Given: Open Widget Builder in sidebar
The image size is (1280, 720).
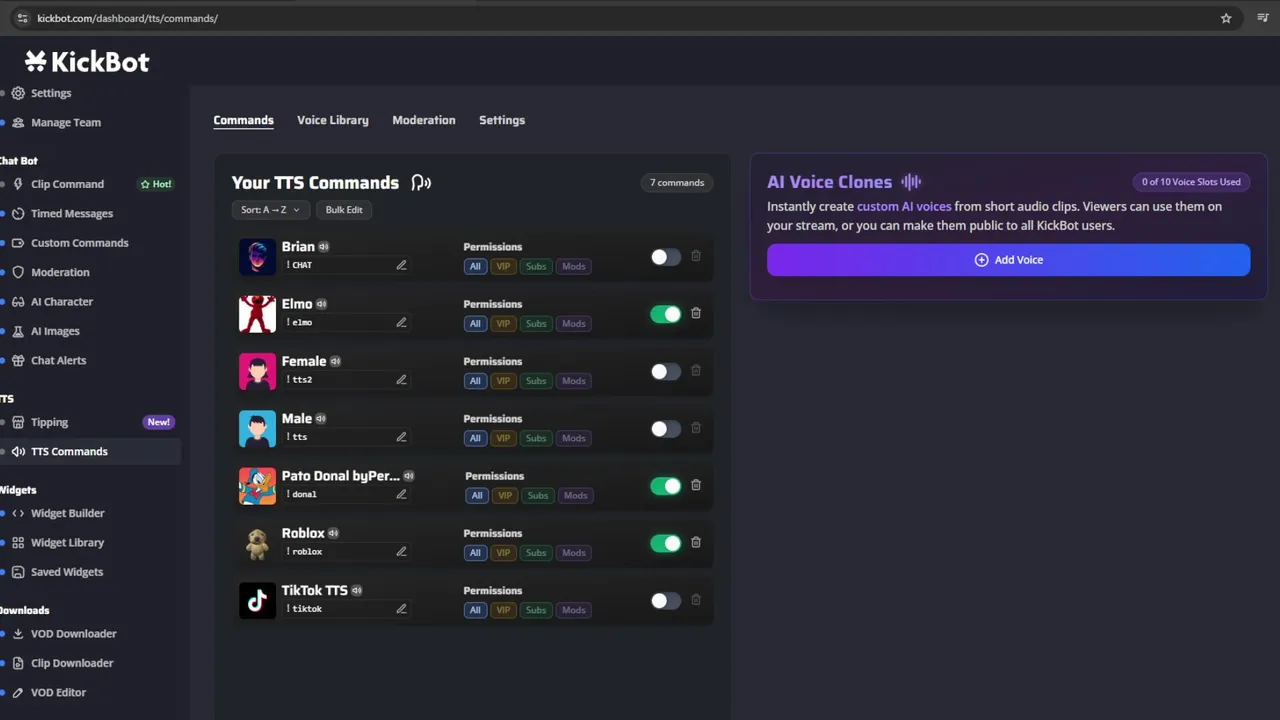Looking at the screenshot, I should click(x=67, y=513).
